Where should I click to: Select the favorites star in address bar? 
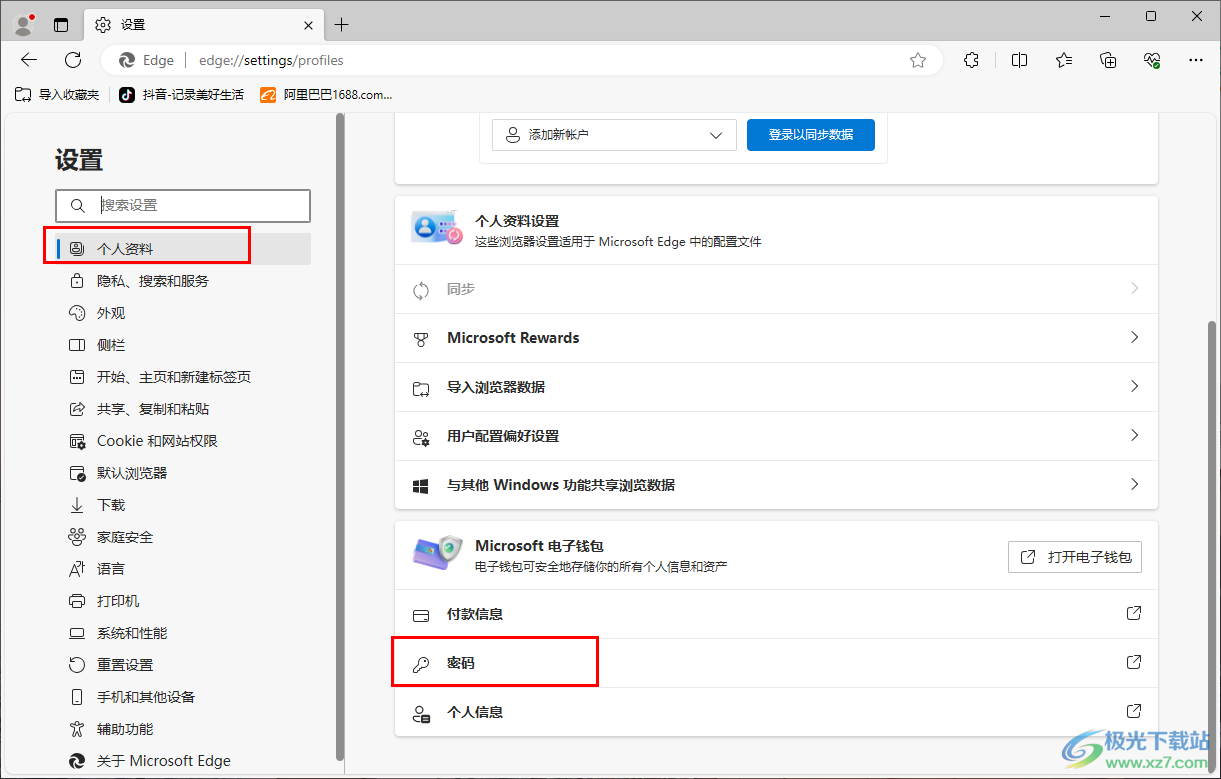pos(917,60)
